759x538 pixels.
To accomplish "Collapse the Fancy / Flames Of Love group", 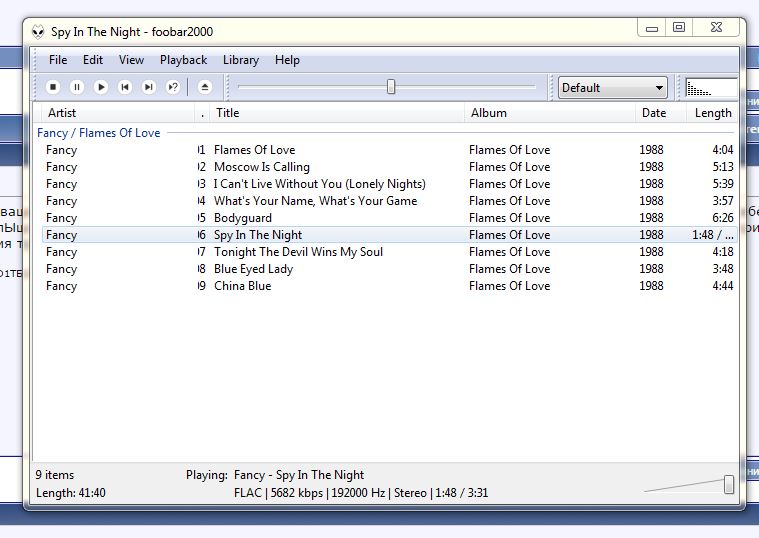I will click(x=98, y=132).
